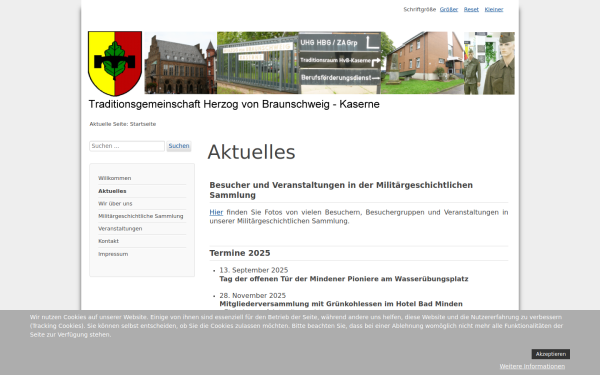Click the Kleiner font size link
This screenshot has height=375, width=600.
[x=494, y=10]
